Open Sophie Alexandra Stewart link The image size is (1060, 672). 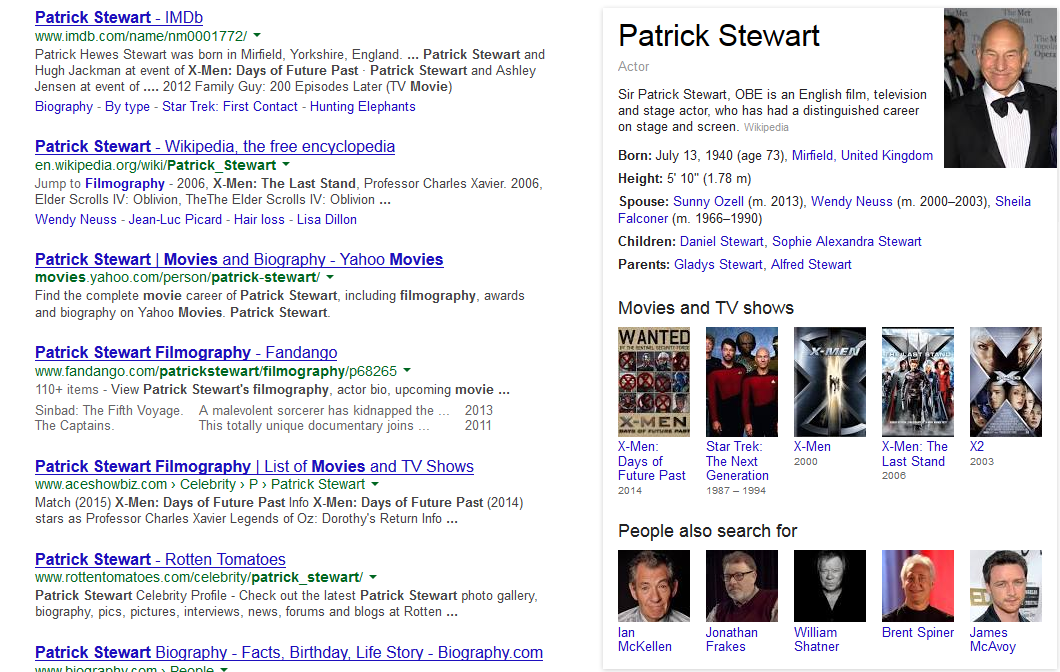(x=846, y=241)
